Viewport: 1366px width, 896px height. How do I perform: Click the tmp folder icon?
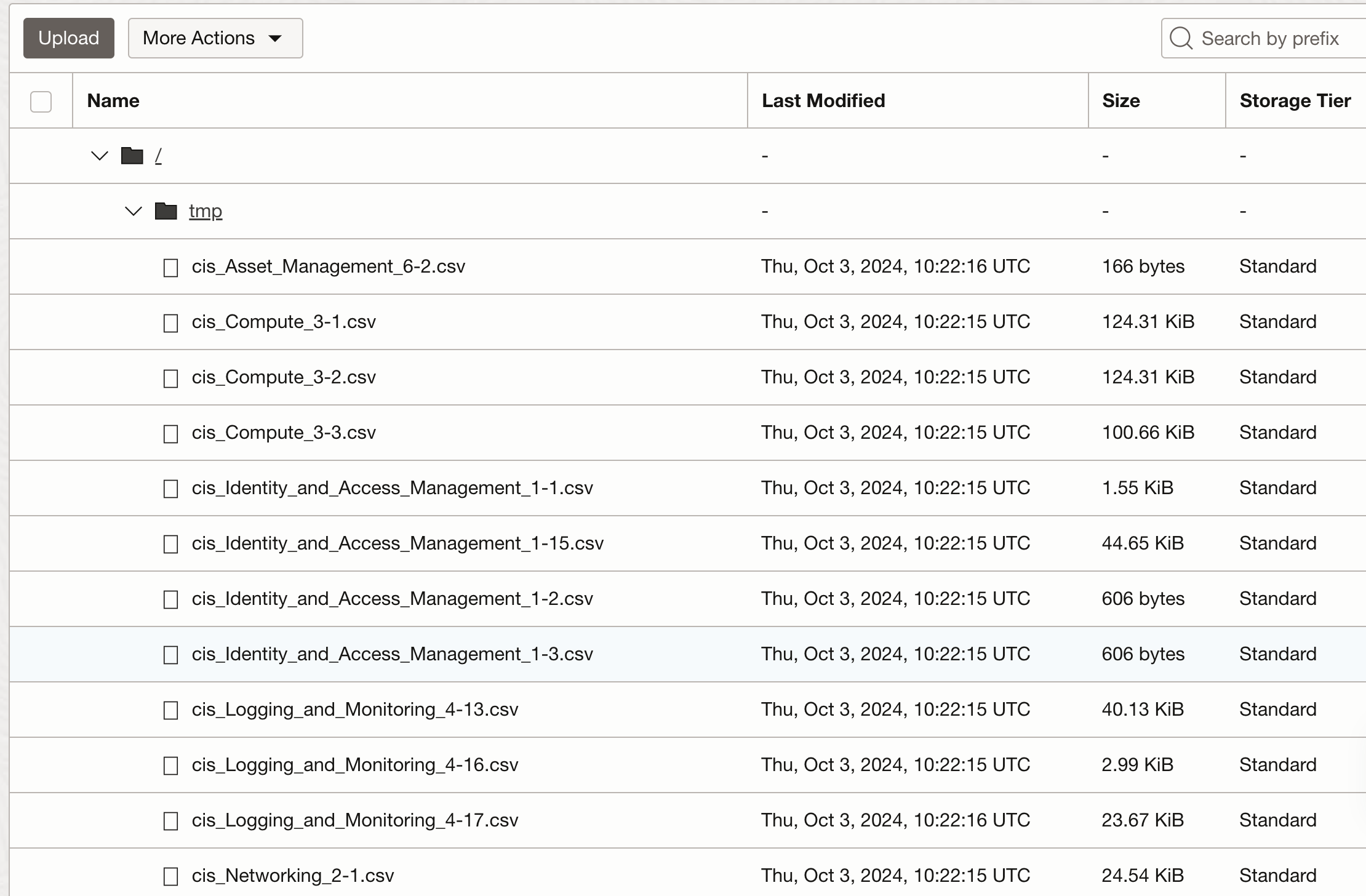click(166, 211)
